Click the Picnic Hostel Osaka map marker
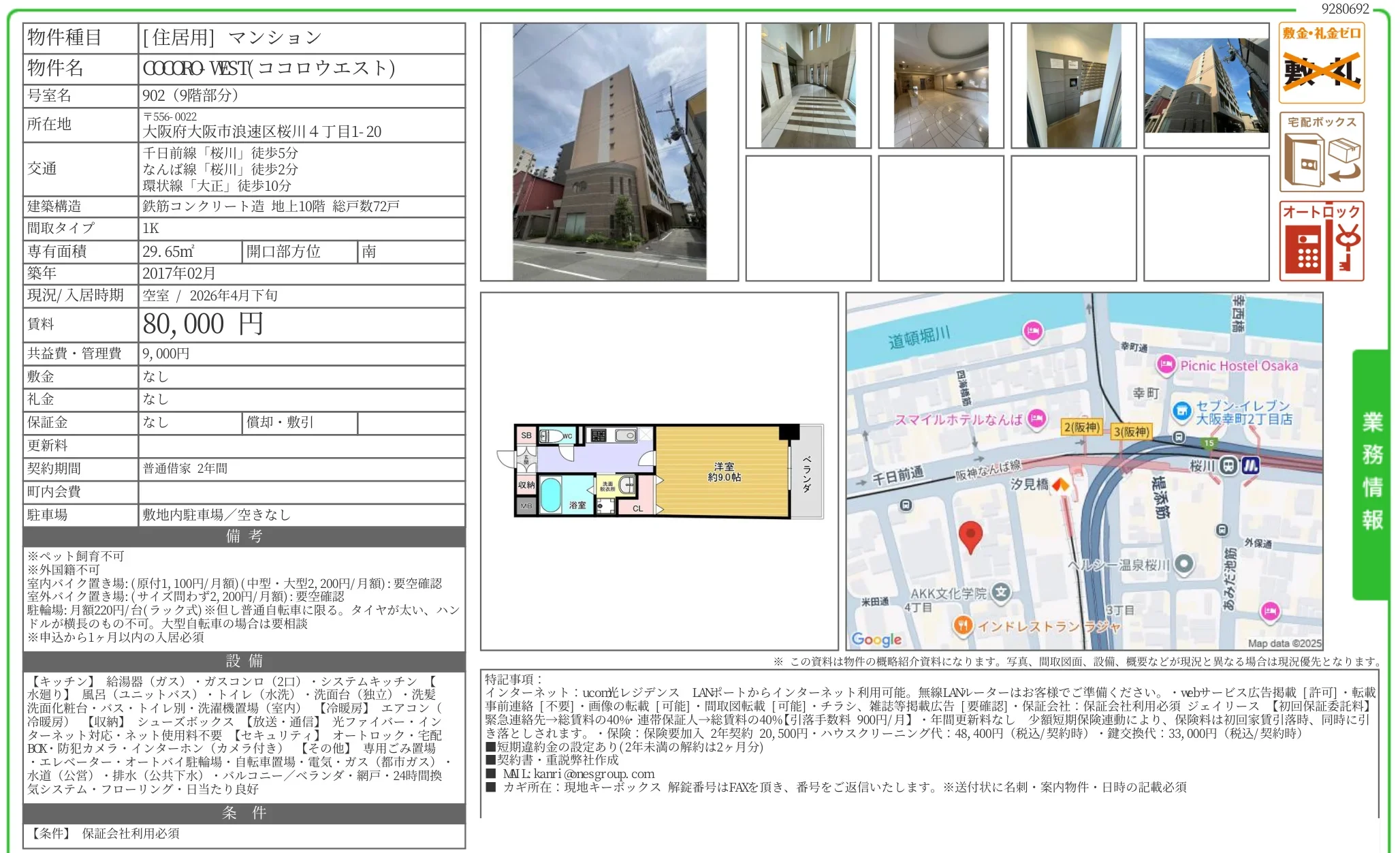The image size is (1400, 853). pos(1165,365)
